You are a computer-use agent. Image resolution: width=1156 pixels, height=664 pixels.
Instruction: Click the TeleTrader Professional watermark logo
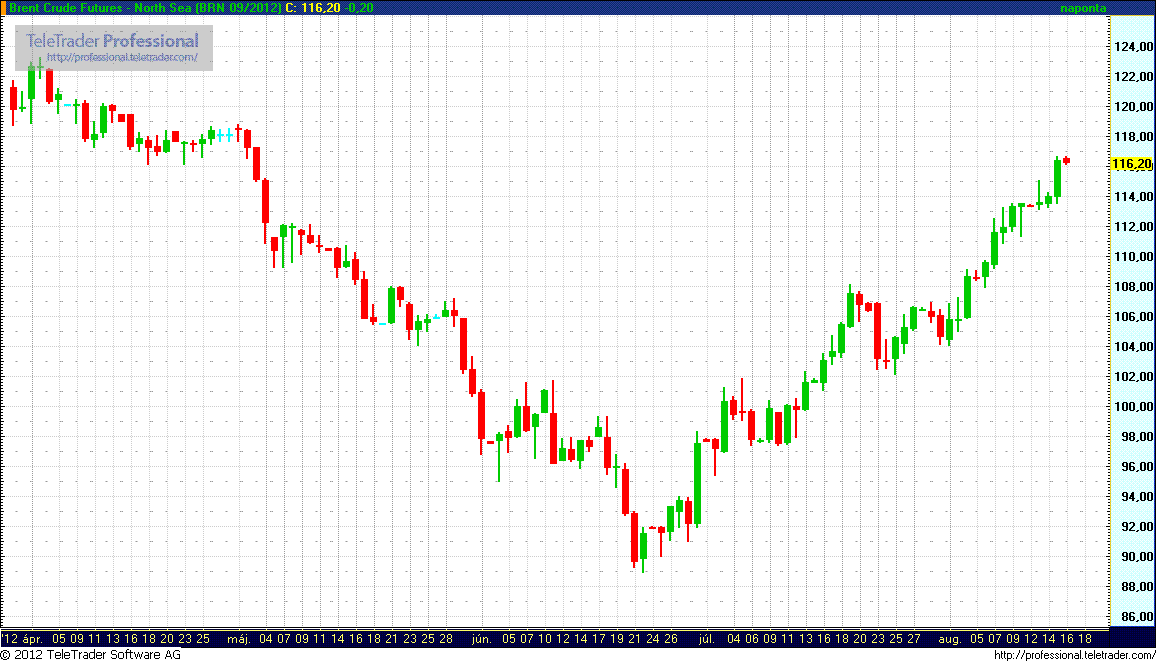tap(112, 41)
